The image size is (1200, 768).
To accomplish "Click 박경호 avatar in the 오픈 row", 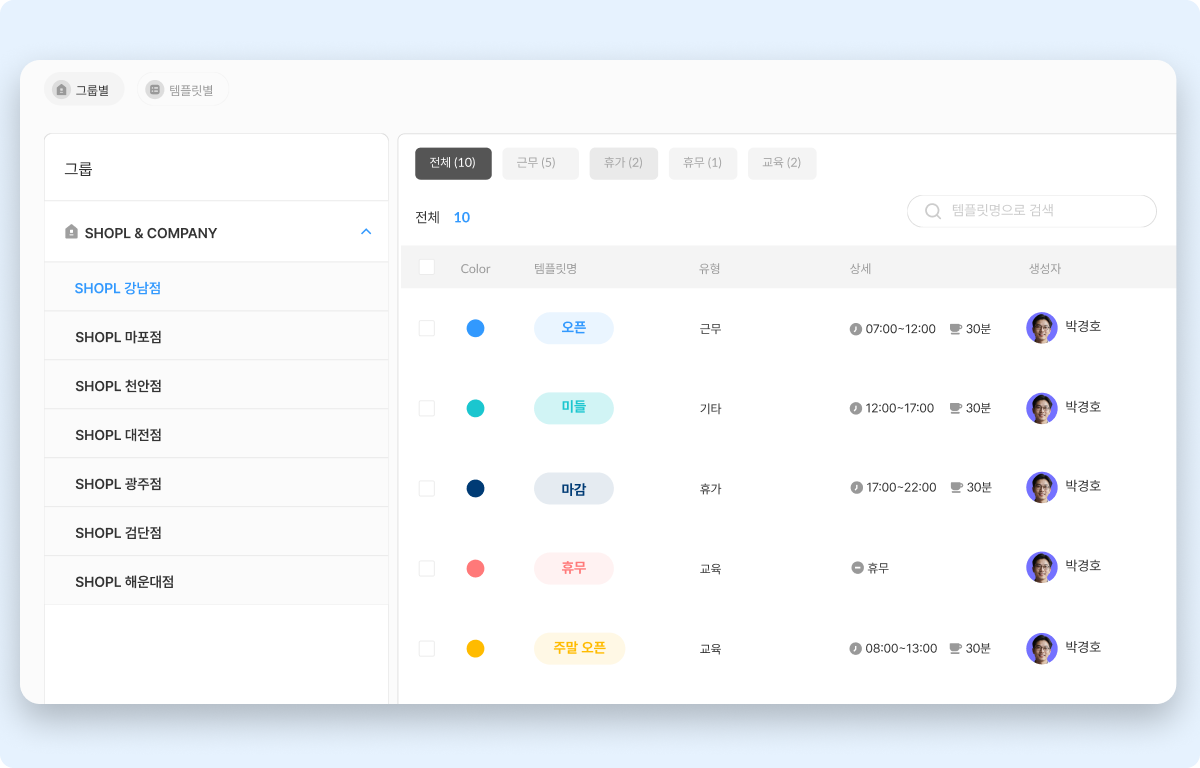I will 1042,328.
